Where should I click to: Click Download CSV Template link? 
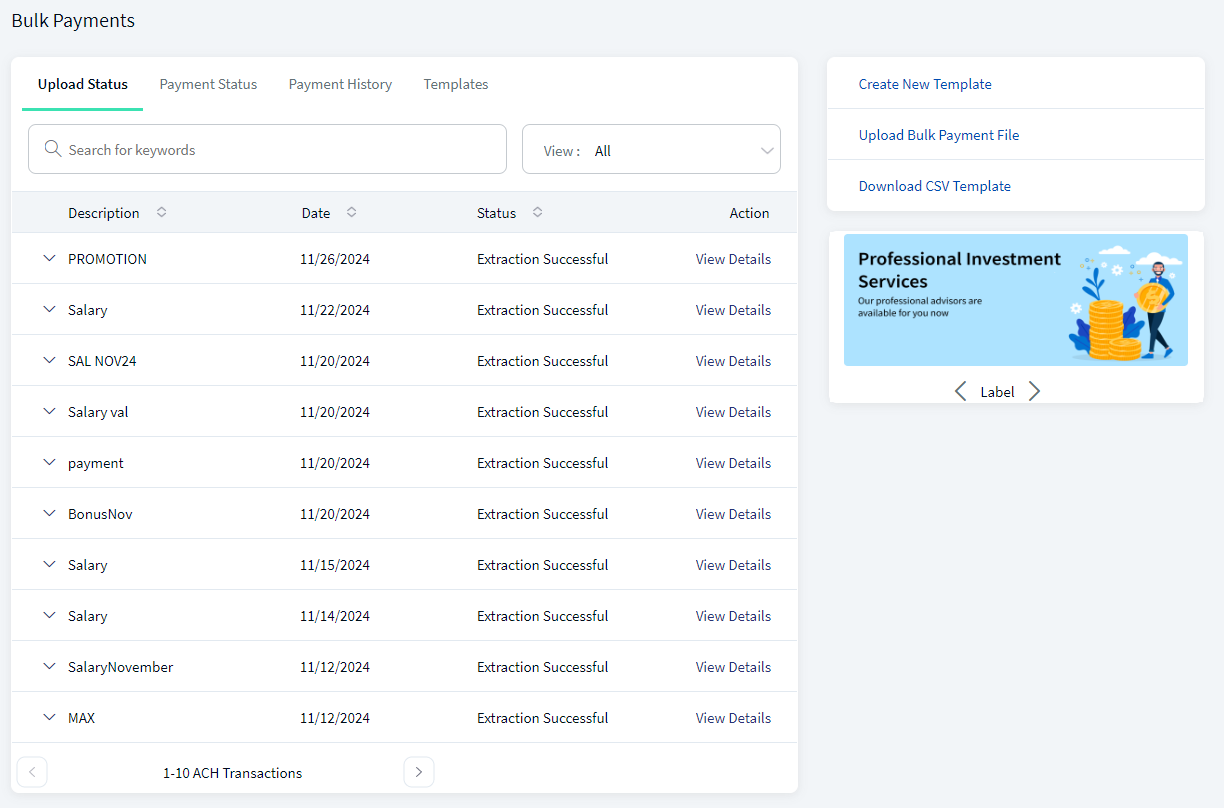click(x=935, y=186)
